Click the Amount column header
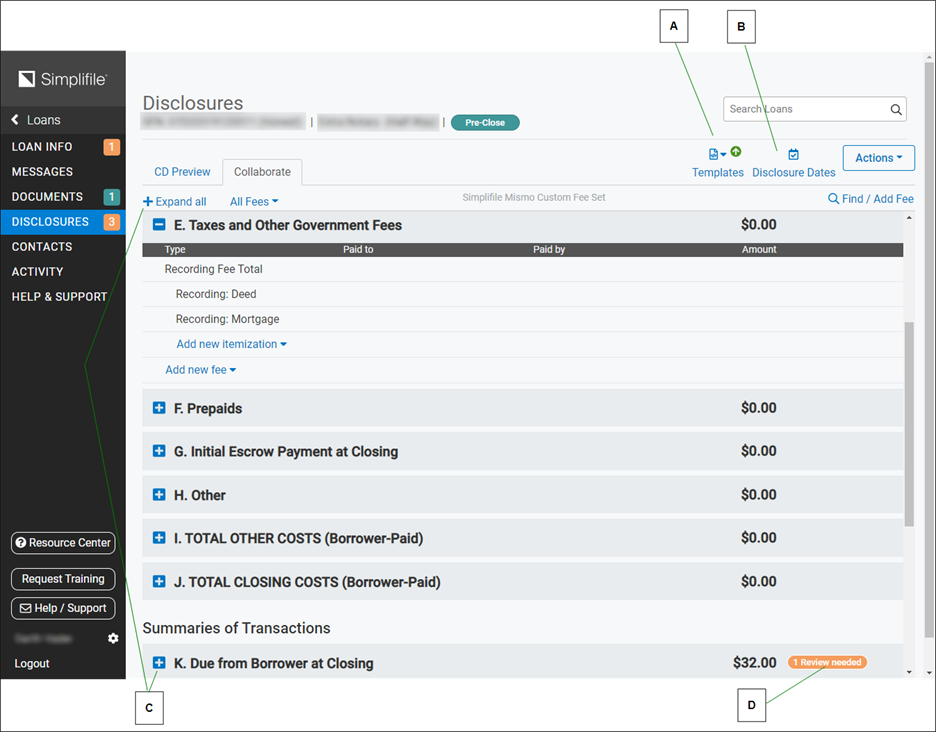Image resolution: width=936 pixels, height=732 pixels. coord(759,250)
